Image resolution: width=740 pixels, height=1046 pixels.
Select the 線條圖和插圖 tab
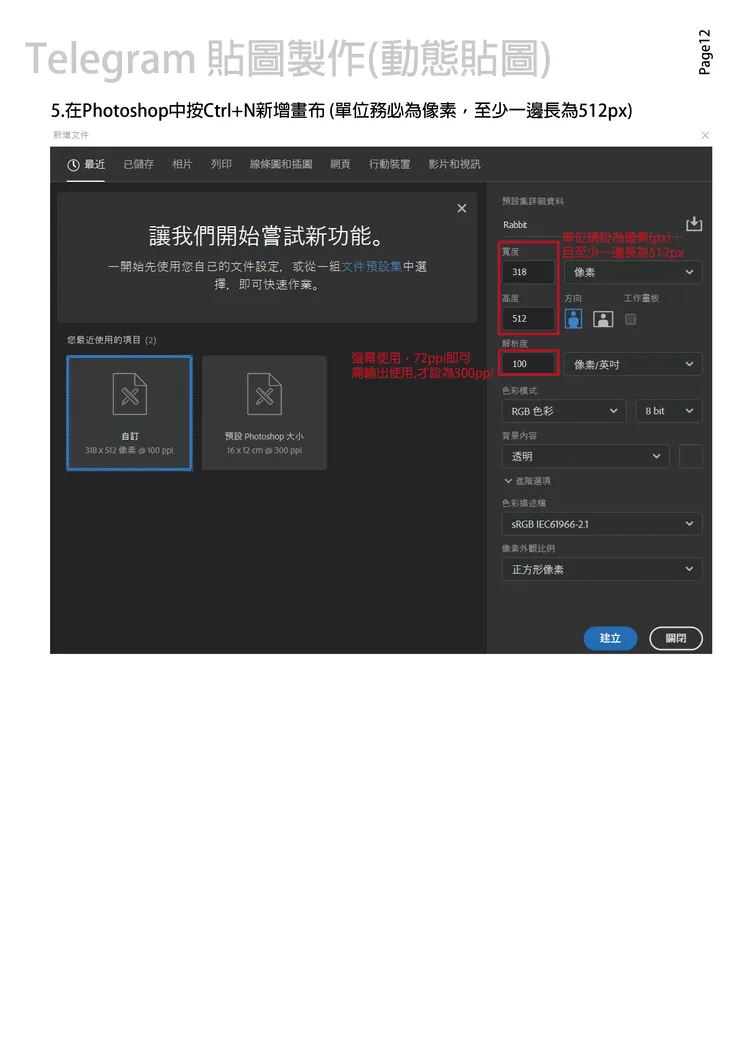[x=281, y=164]
